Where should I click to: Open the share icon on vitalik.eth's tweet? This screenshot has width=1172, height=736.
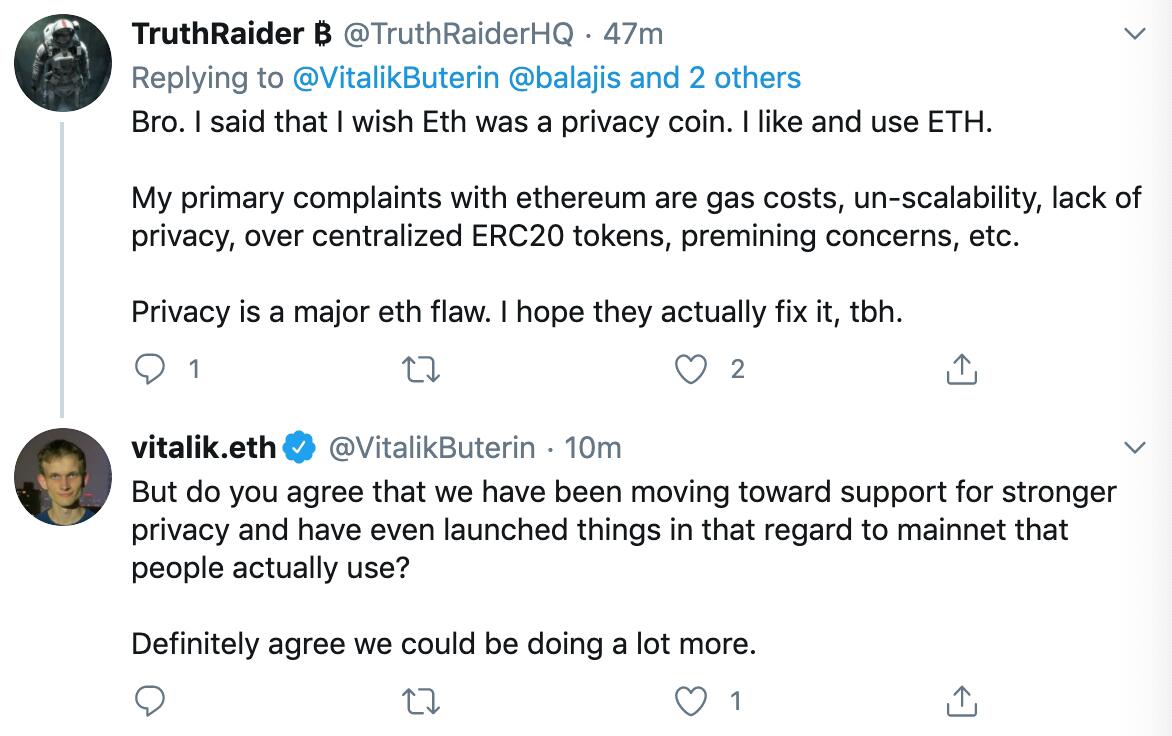coord(961,701)
